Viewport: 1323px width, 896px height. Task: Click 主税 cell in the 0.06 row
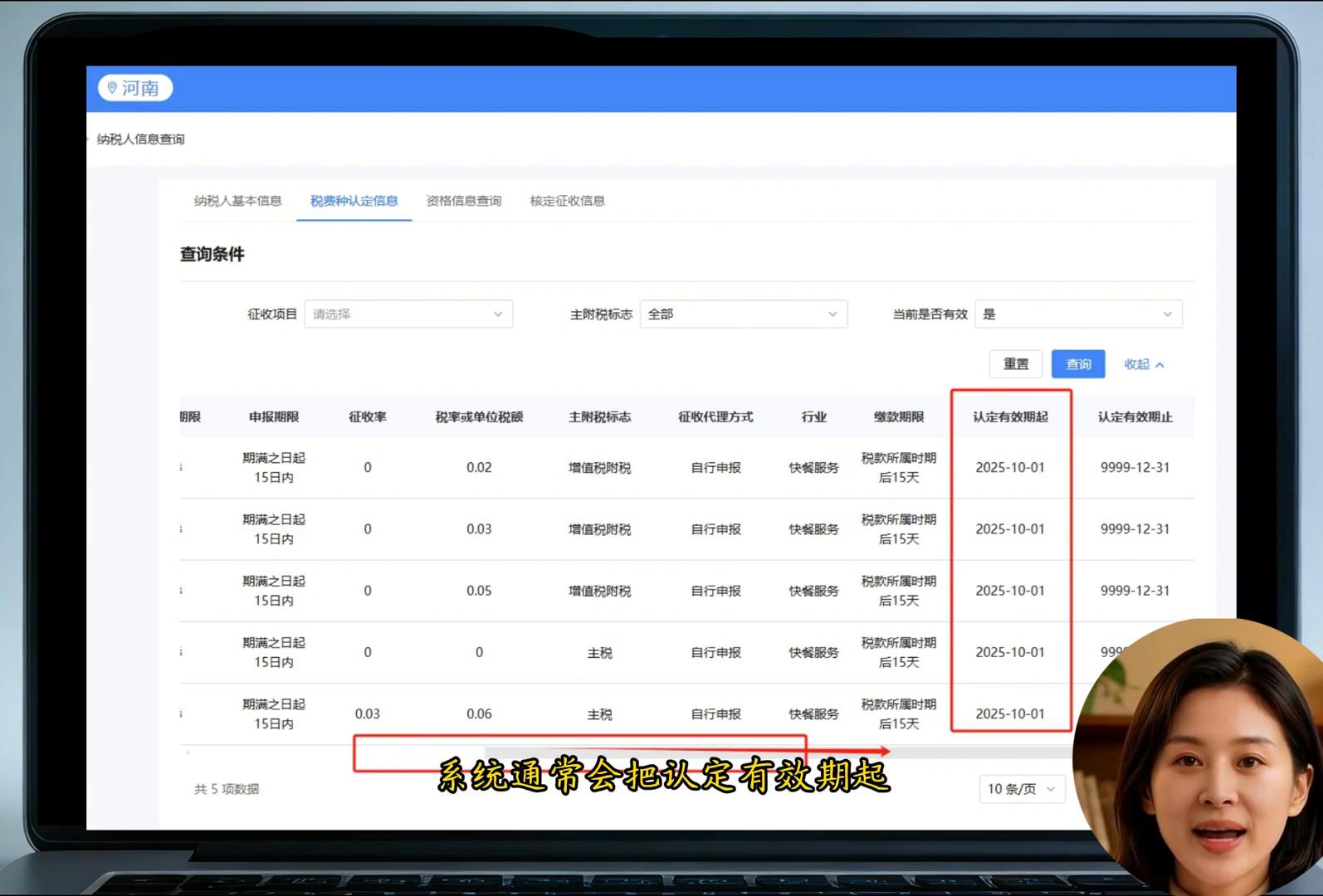coord(600,714)
